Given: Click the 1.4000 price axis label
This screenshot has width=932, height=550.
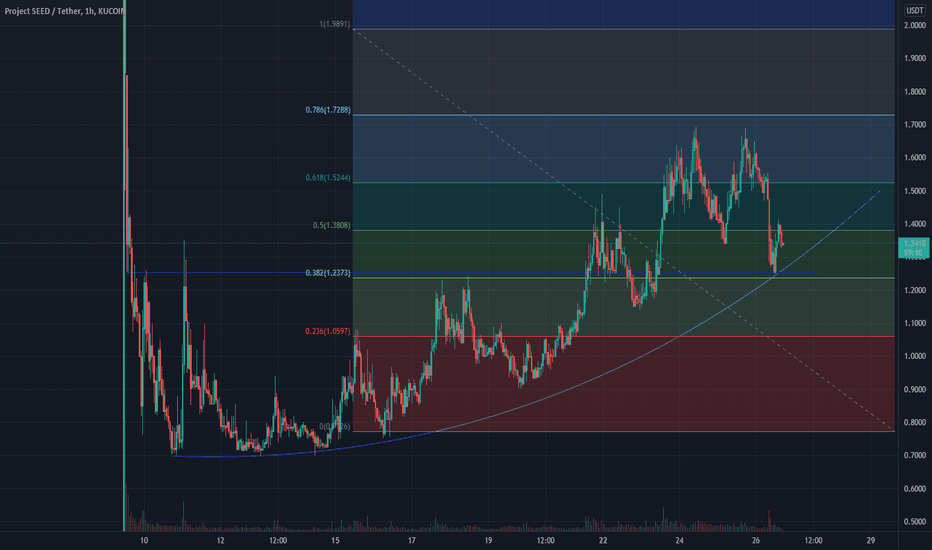Looking at the screenshot, I should (915, 224).
